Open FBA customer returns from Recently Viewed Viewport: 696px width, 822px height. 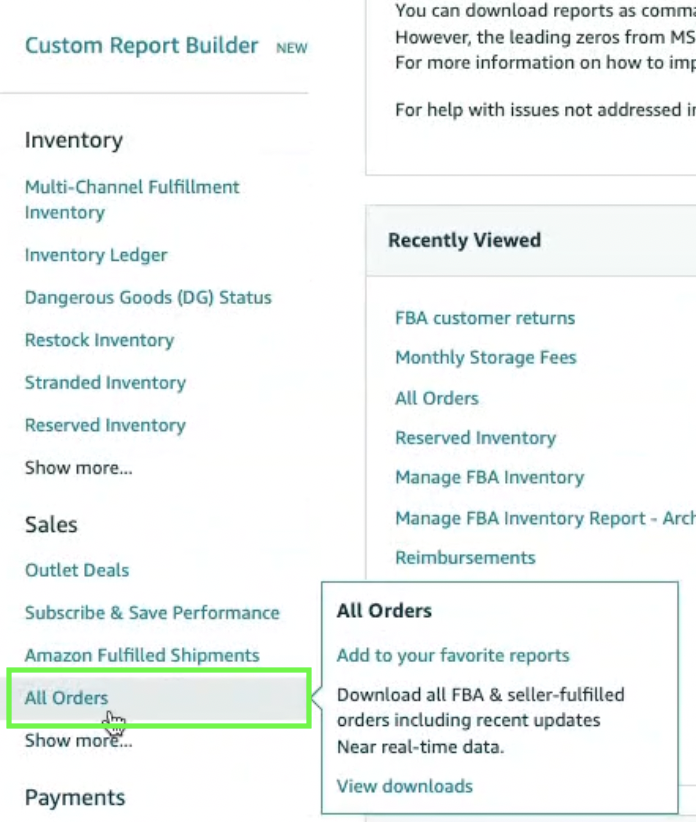[x=485, y=318]
